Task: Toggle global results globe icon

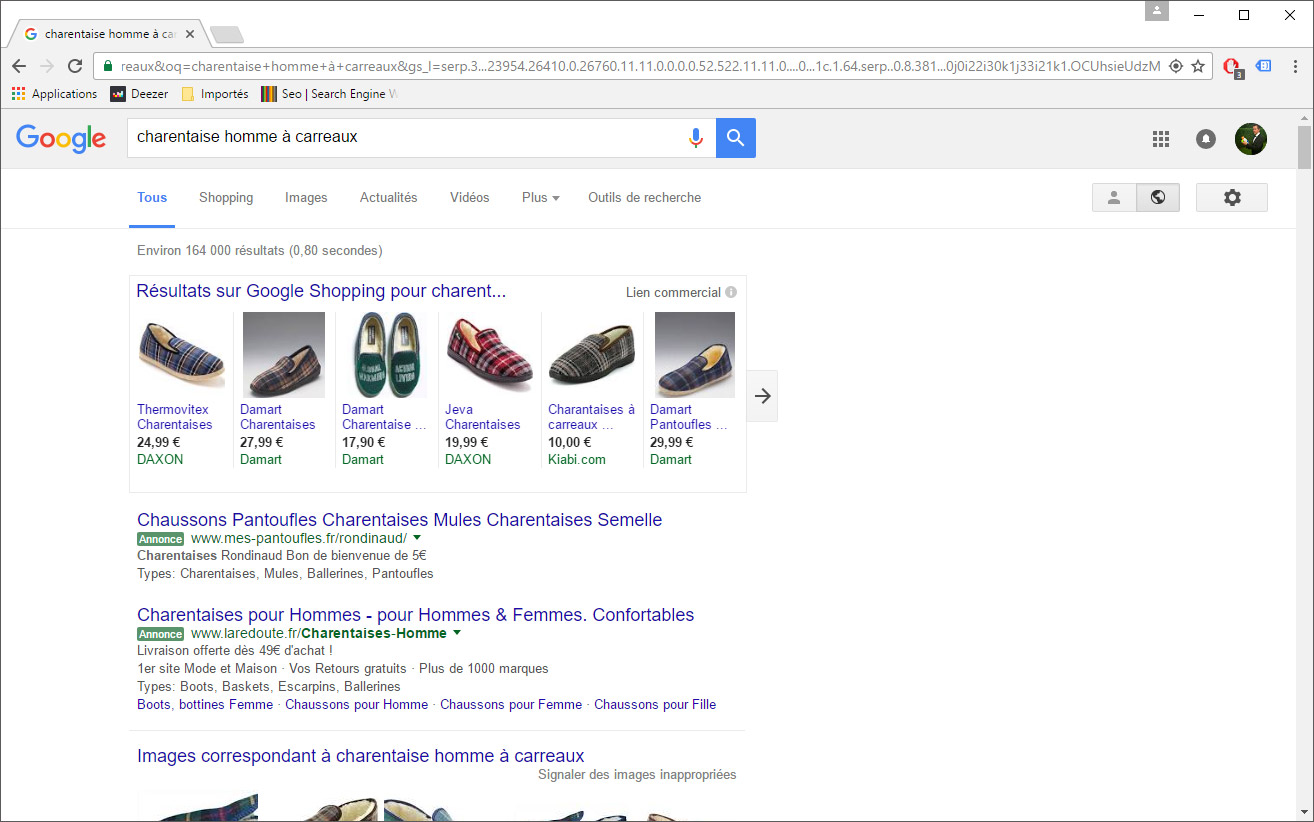Action: click(1158, 198)
